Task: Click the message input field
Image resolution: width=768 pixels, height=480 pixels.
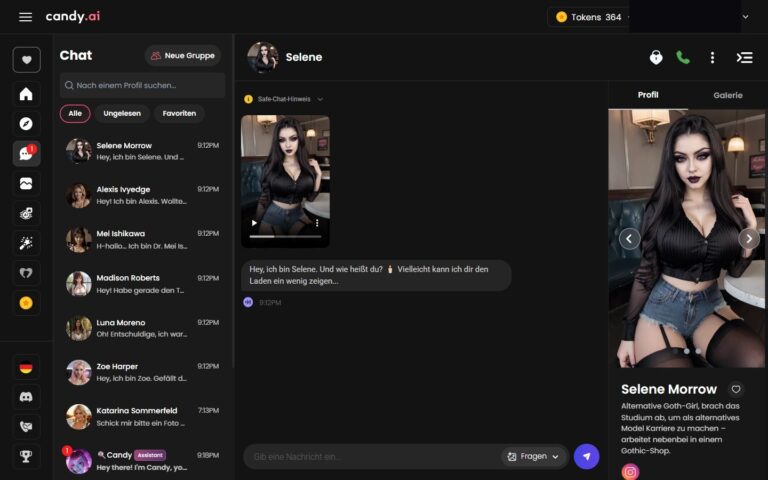Action: coord(372,456)
